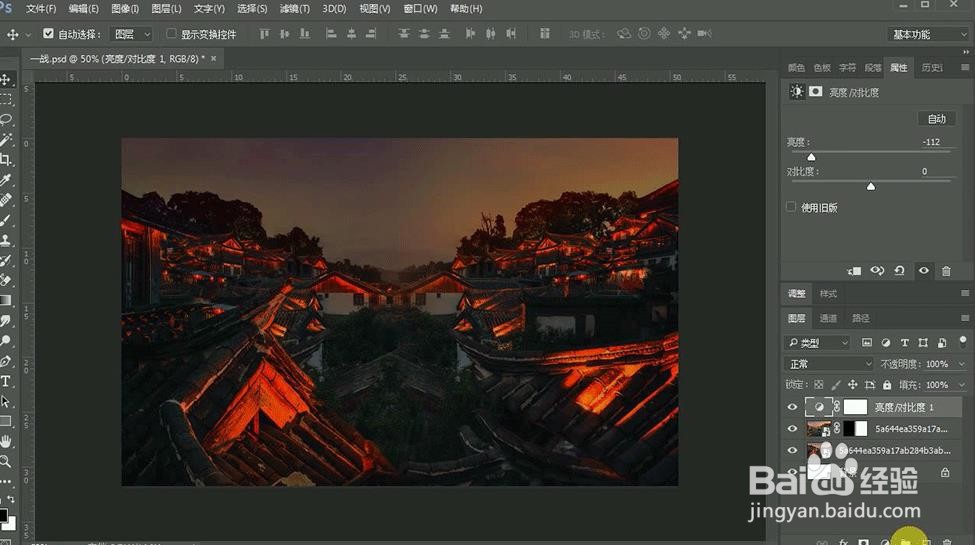Click the 亮度 slider handle

click(x=811, y=157)
